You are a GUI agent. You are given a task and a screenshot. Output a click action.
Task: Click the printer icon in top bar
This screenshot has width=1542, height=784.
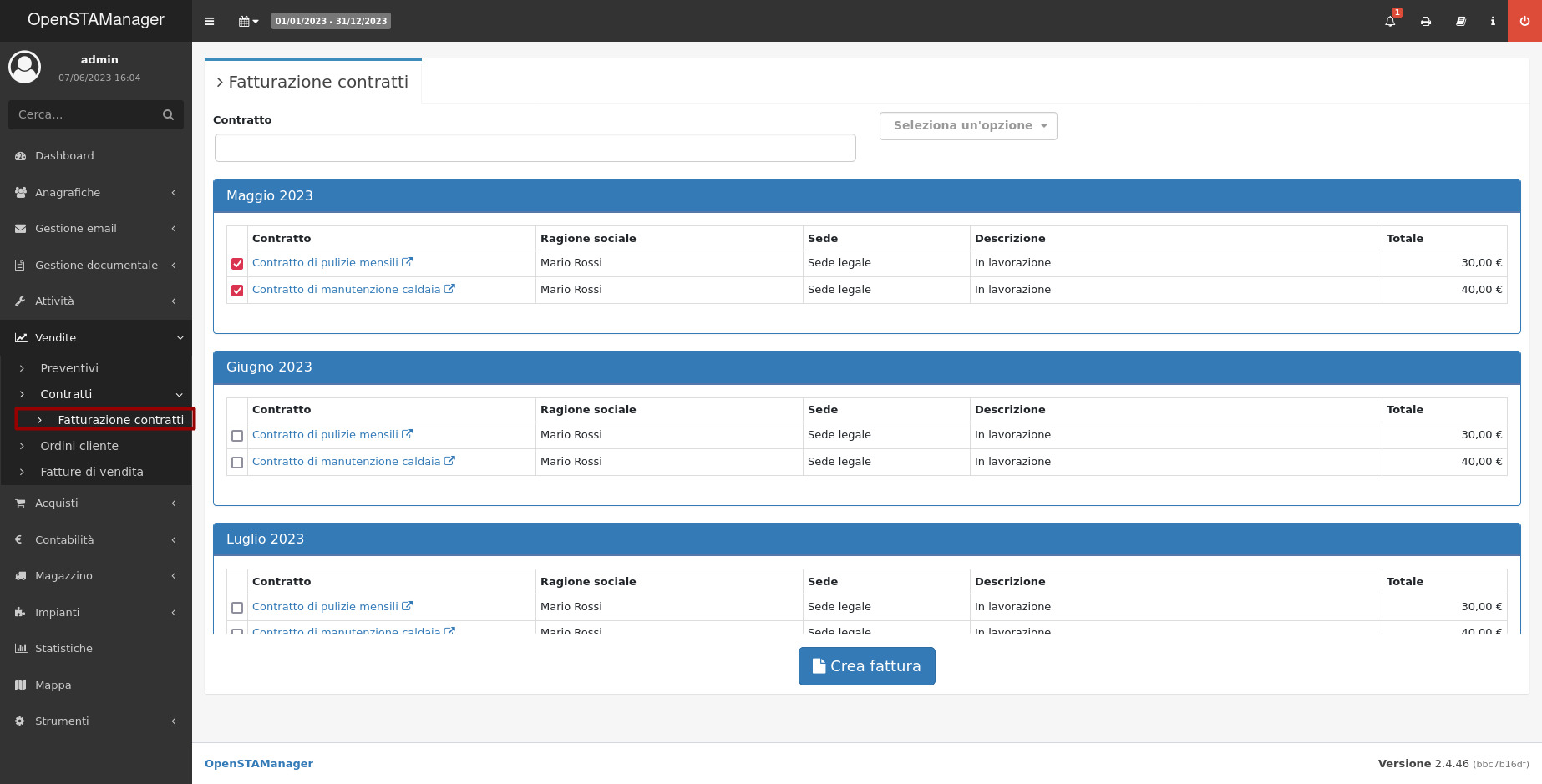1426,22
